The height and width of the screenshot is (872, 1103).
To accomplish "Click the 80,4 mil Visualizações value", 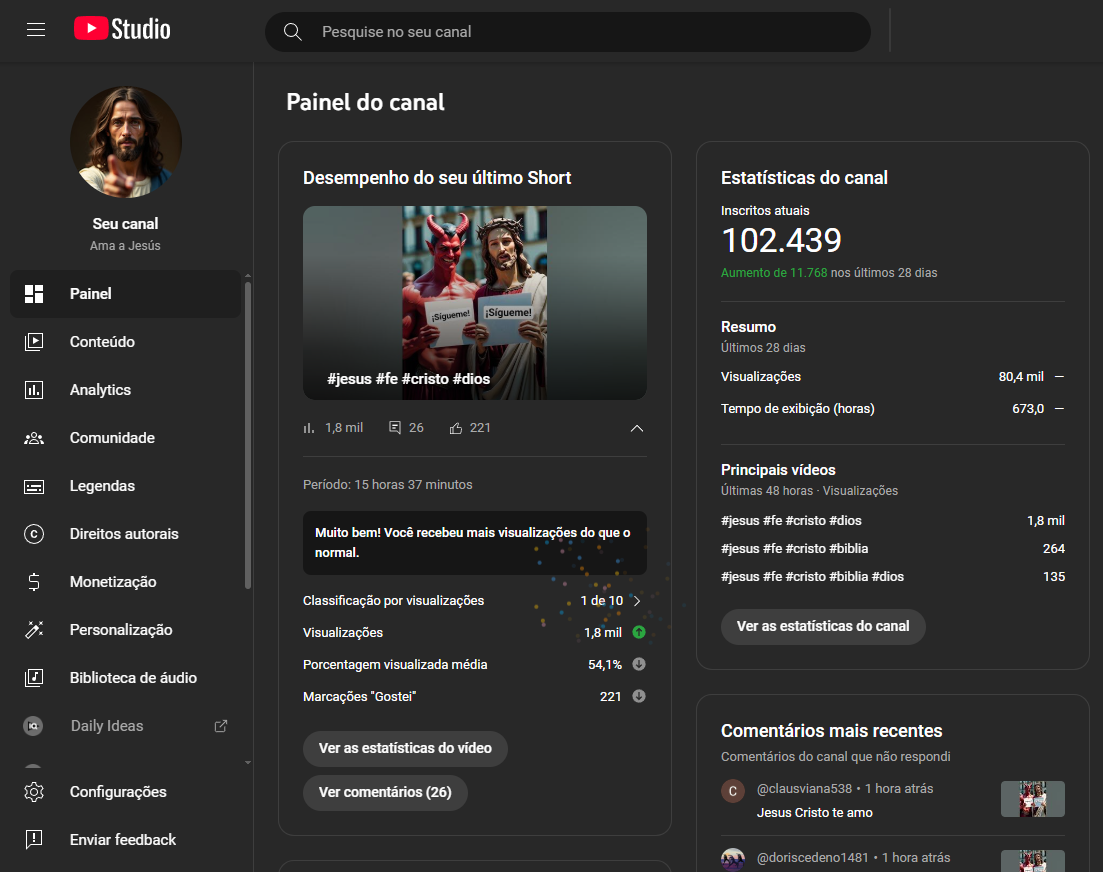I will tap(1021, 377).
